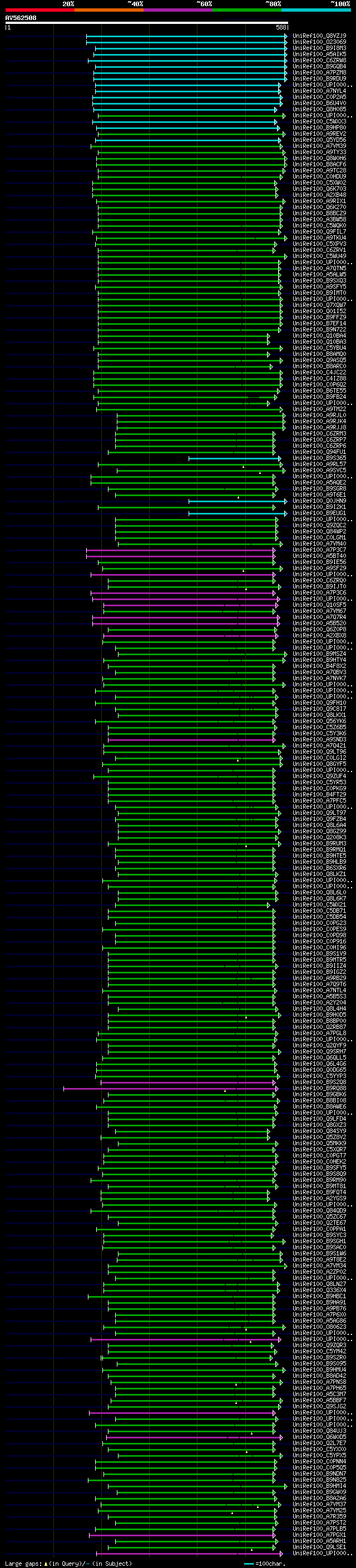356x1568 pixels.
Task: Select the label UniRef100_C4JC22
Action: [319, 373]
